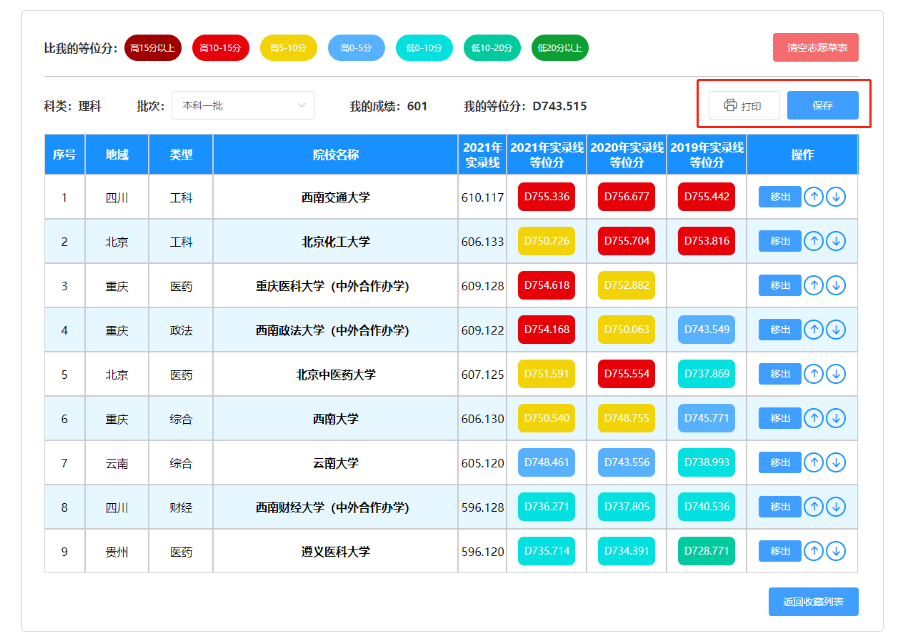Move 云南大学 row down

[x=836, y=462]
